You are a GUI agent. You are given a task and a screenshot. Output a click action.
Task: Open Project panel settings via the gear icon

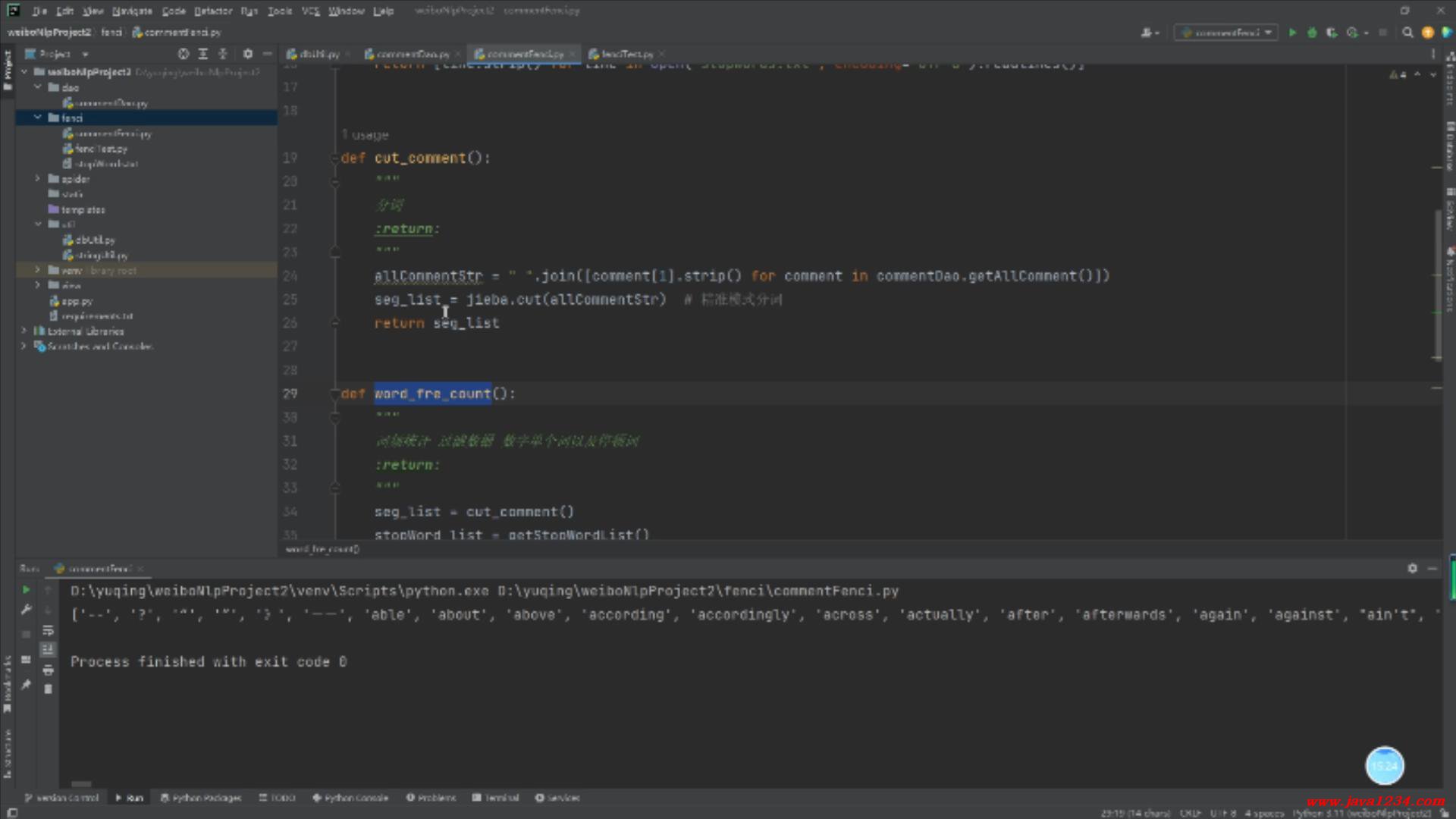click(x=247, y=54)
